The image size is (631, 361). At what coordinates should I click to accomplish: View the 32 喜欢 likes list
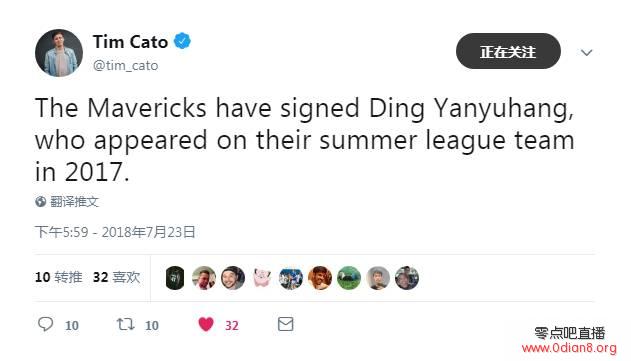(x=116, y=277)
